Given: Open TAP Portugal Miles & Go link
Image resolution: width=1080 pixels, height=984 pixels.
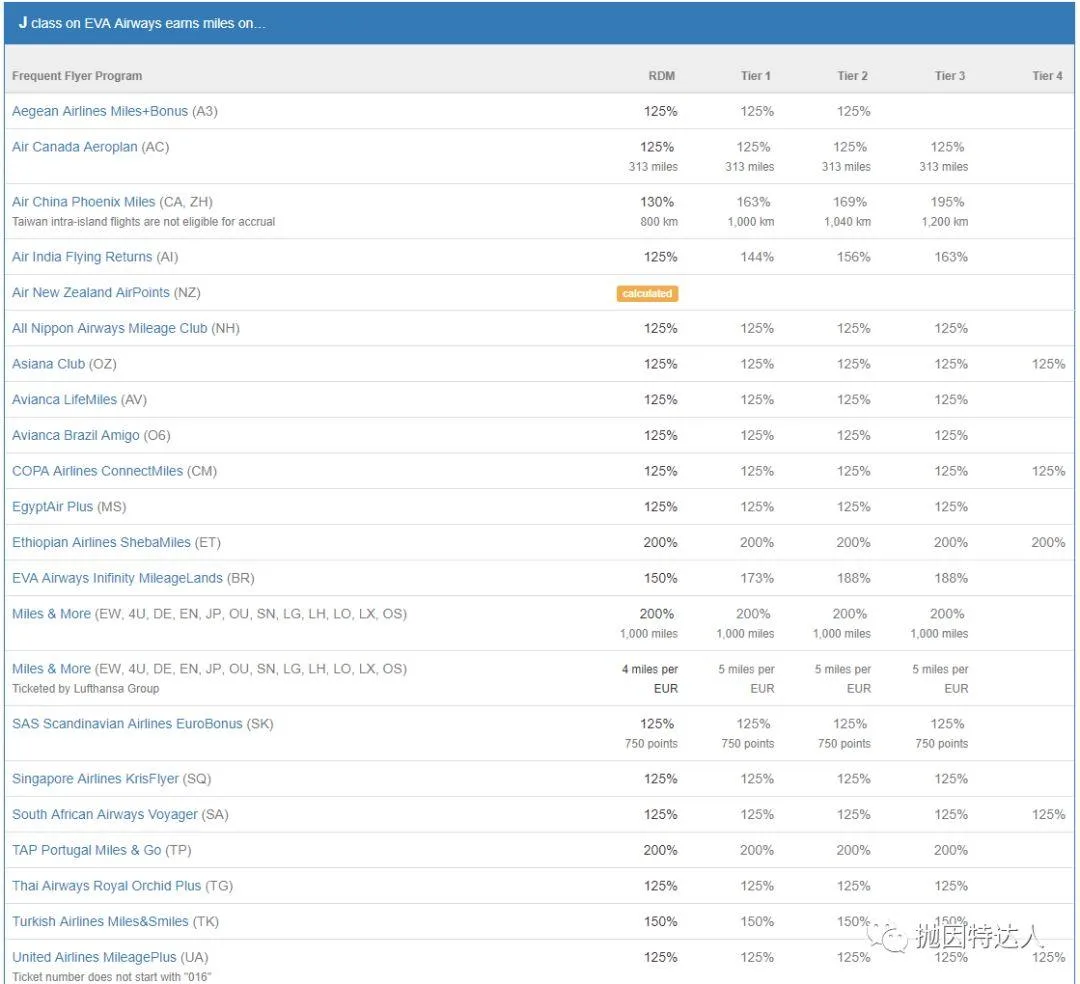Looking at the screenshot, I should click(x=86, y=851).
